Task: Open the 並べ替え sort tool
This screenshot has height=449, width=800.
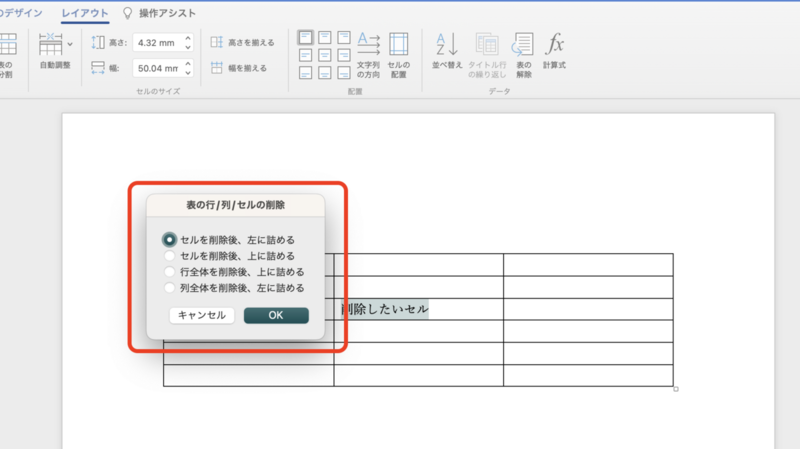Action: [x=447, y=51]
